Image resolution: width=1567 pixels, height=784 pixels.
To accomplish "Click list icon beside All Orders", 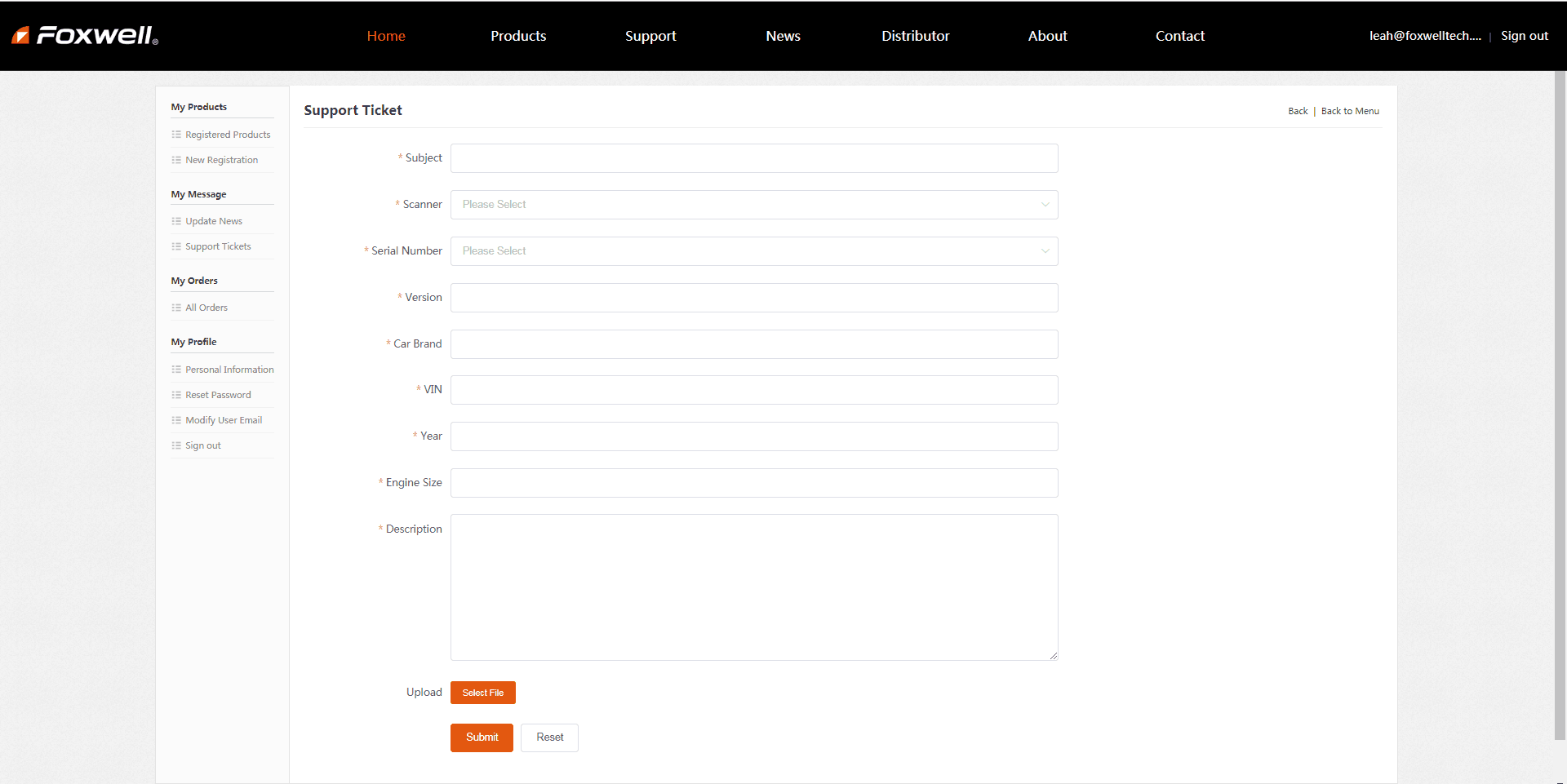I will [176, 308].
